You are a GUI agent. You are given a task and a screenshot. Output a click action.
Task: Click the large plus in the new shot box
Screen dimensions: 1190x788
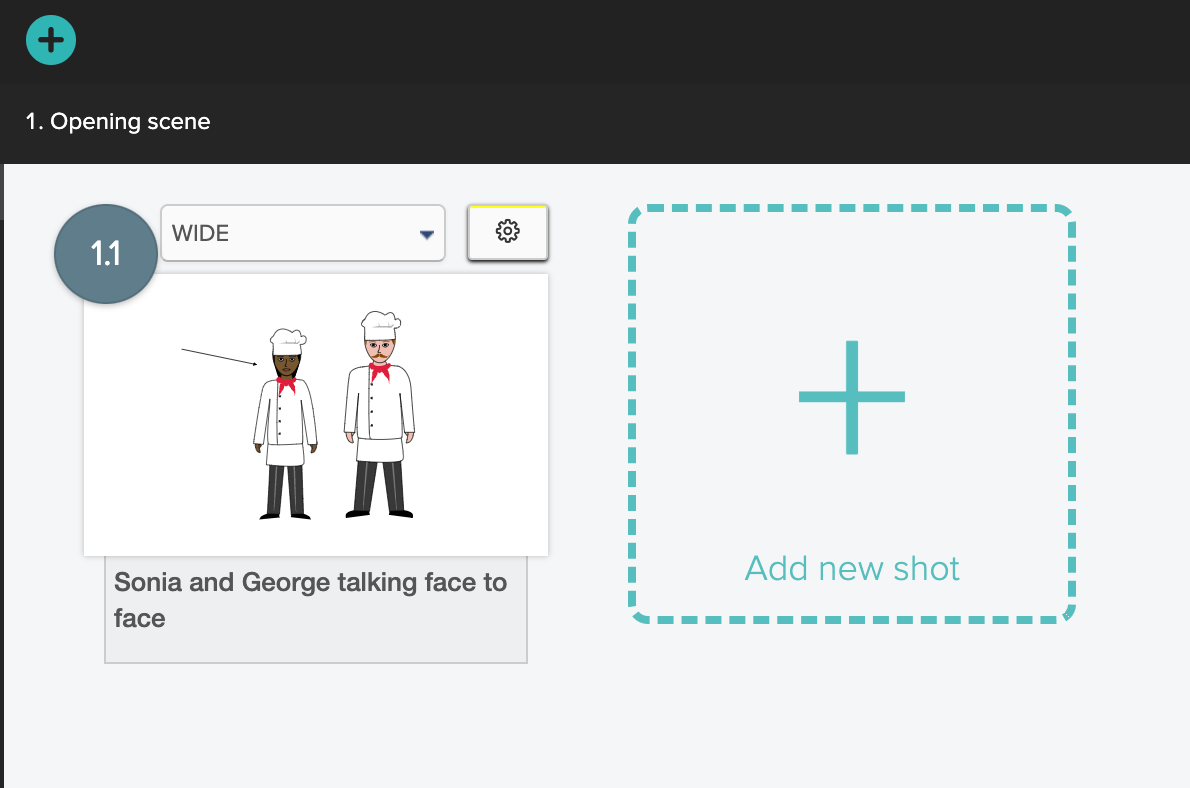click(852, 397)
